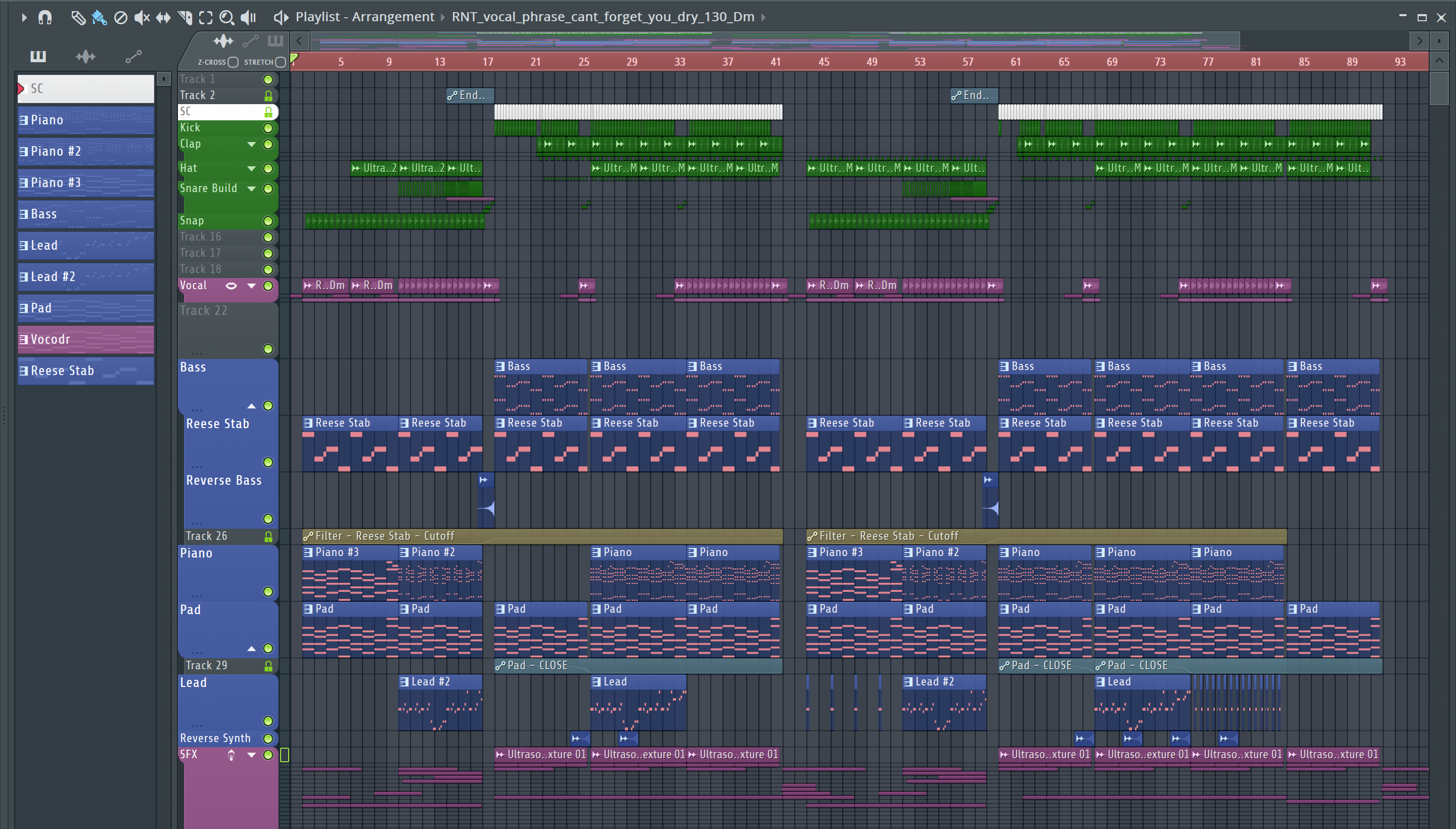
Task: Open the Vocal track dropdown arrow
Action: click(x=251, y=285)
